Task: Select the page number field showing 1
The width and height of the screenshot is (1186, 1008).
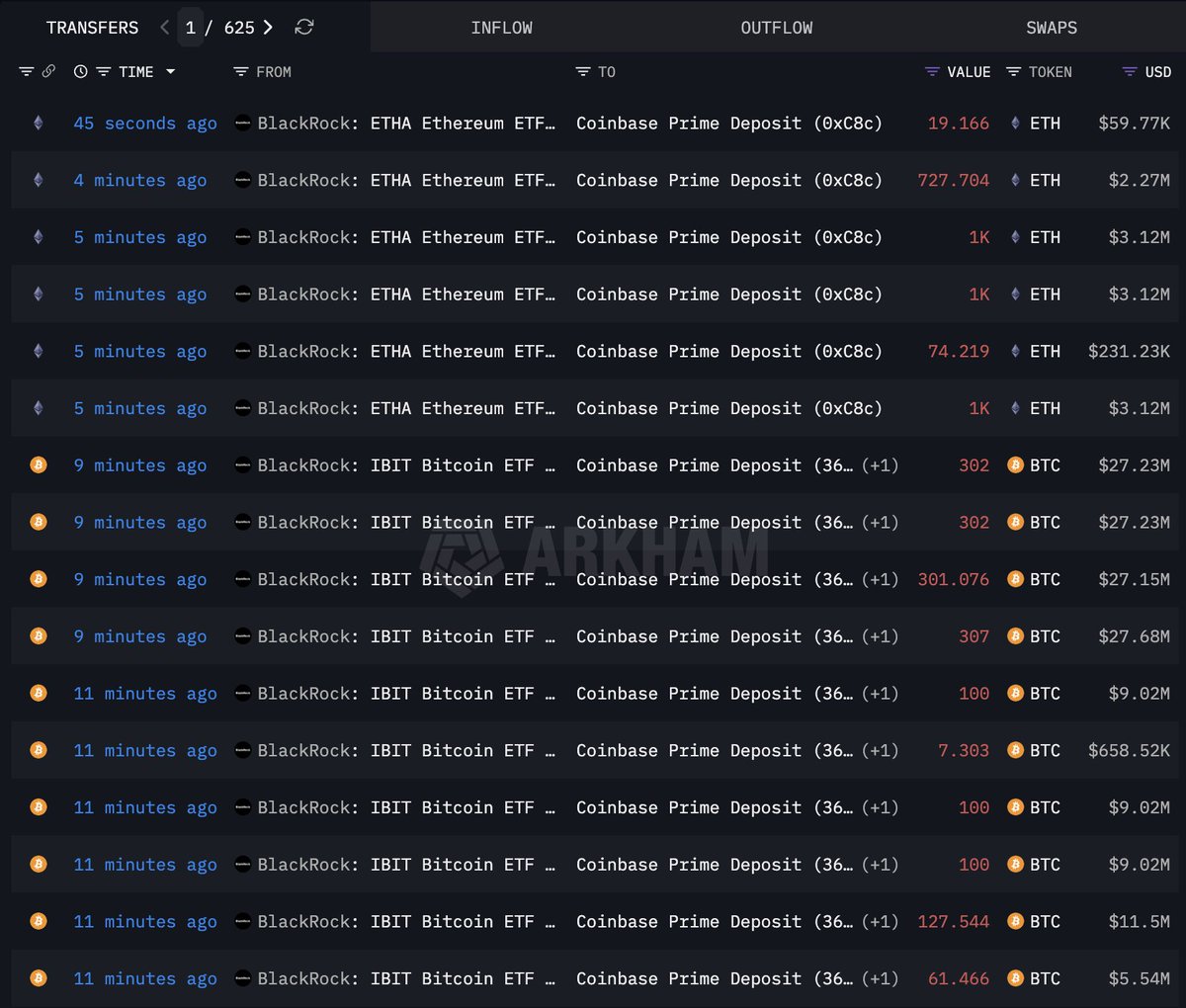Action: pos(191,27)
